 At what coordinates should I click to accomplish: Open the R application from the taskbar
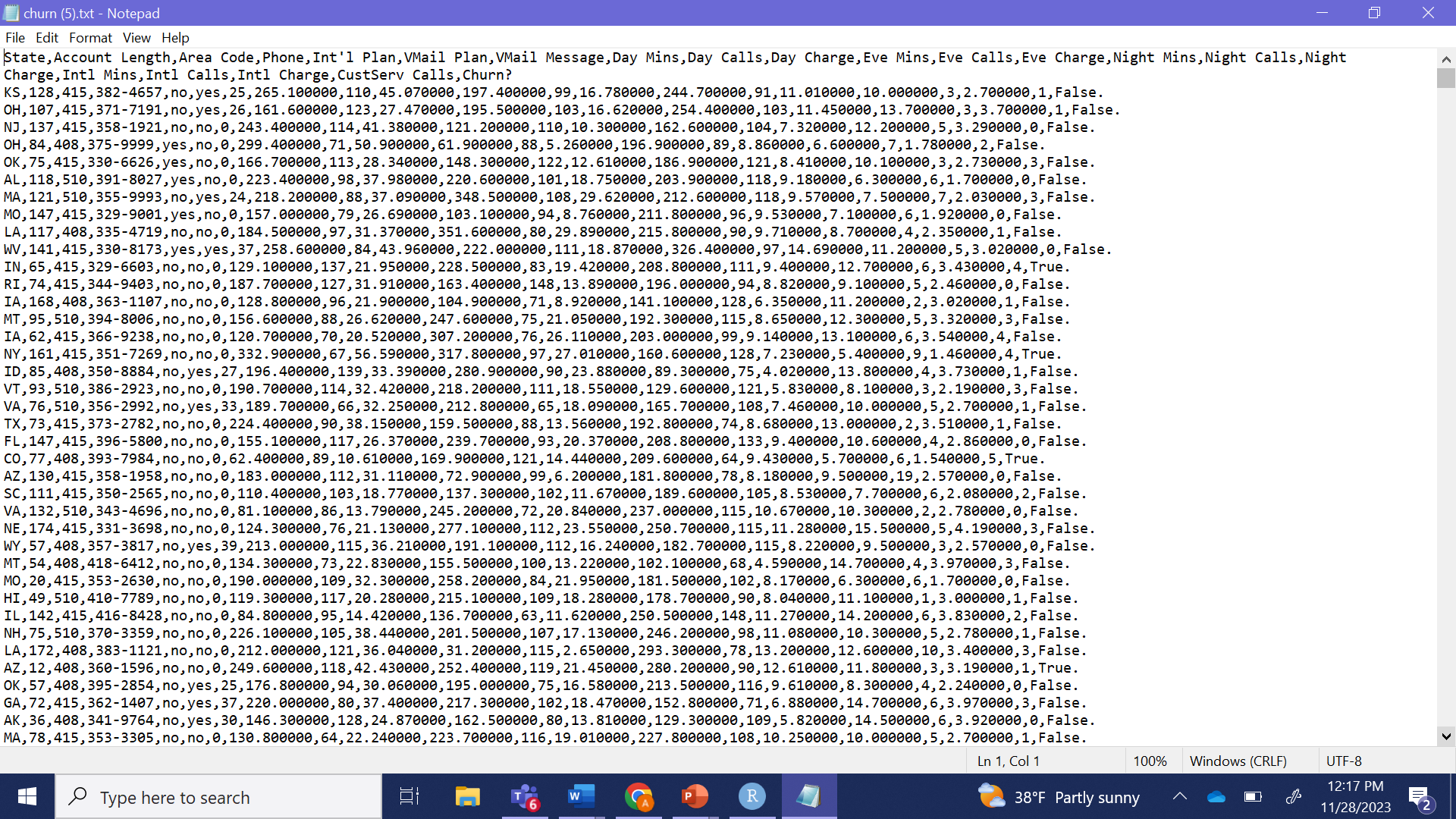pos(752,796)
